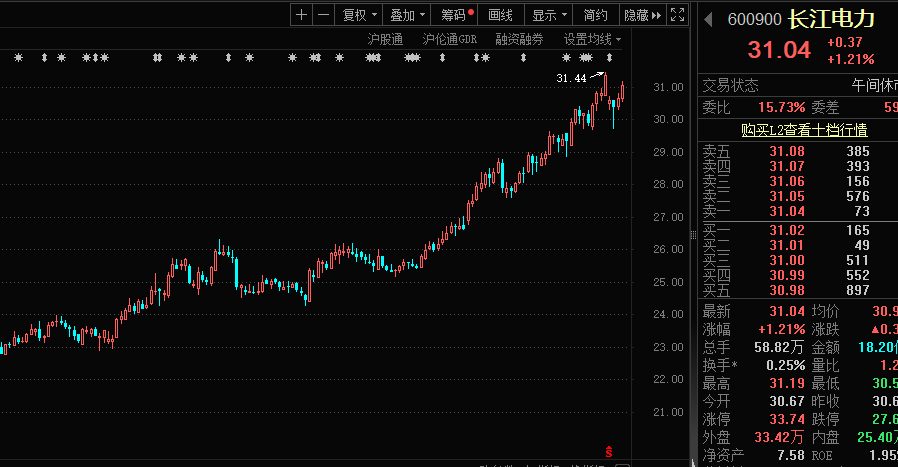Switch to 融资融券 tab
This screenshot has height=467, width=898.
coord(519,39)
